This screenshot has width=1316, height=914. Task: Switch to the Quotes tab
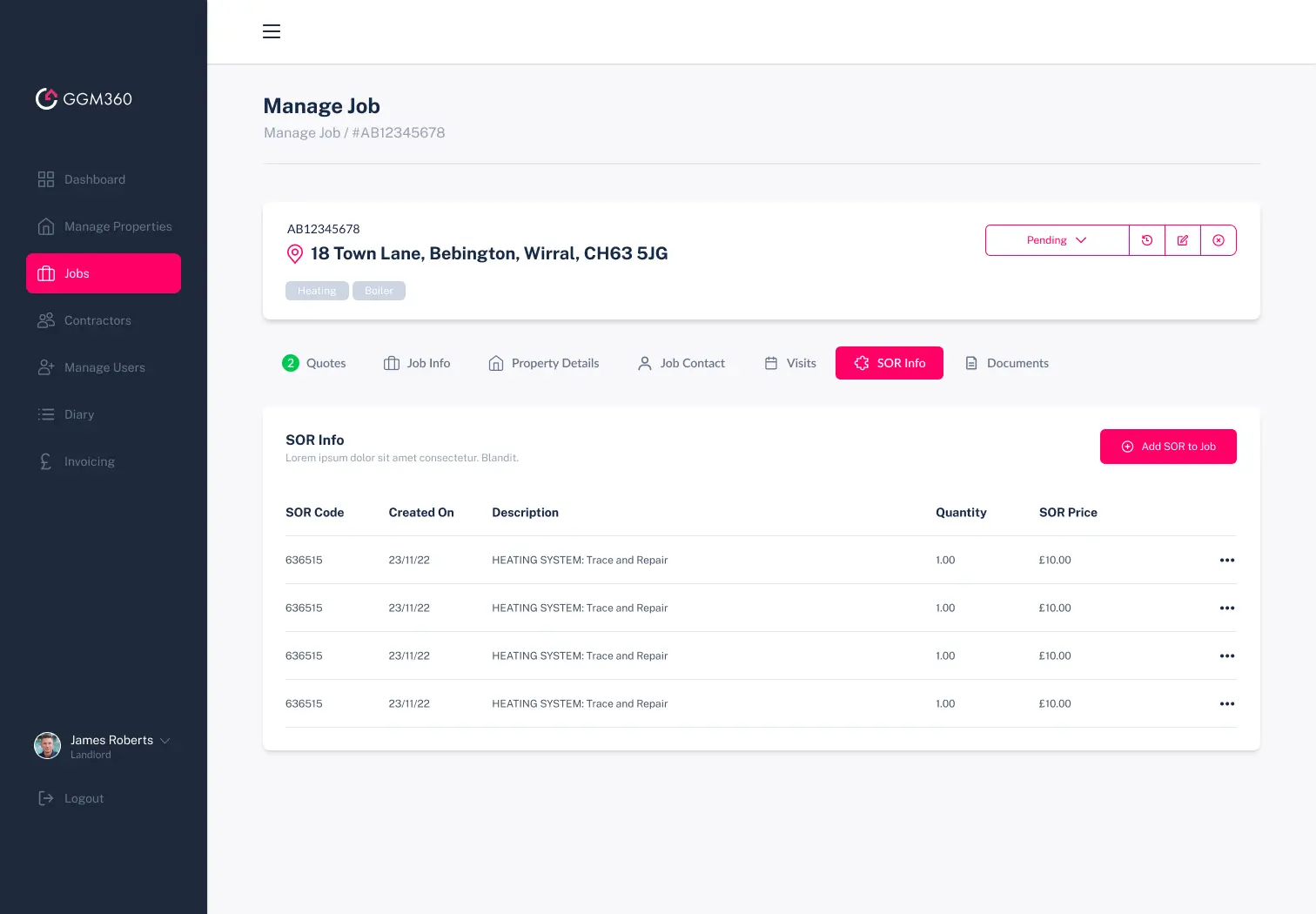pyautogui.click(x=315, y=363)
